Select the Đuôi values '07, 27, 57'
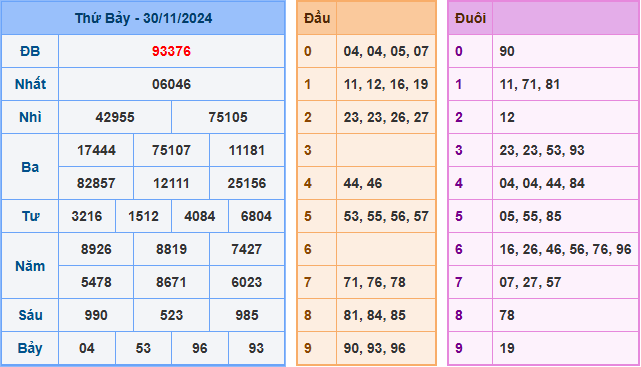 coord(530,282)
